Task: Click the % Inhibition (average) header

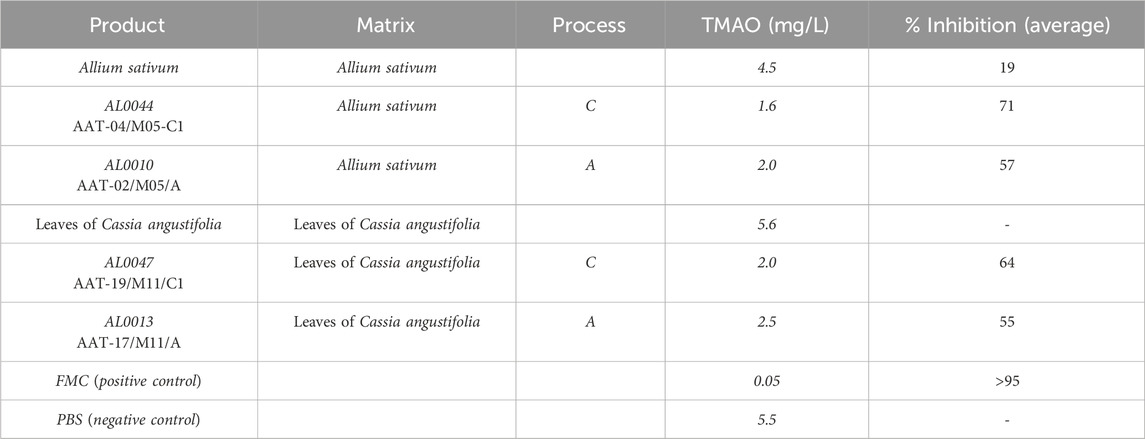Action: [x=1005, y=24]
